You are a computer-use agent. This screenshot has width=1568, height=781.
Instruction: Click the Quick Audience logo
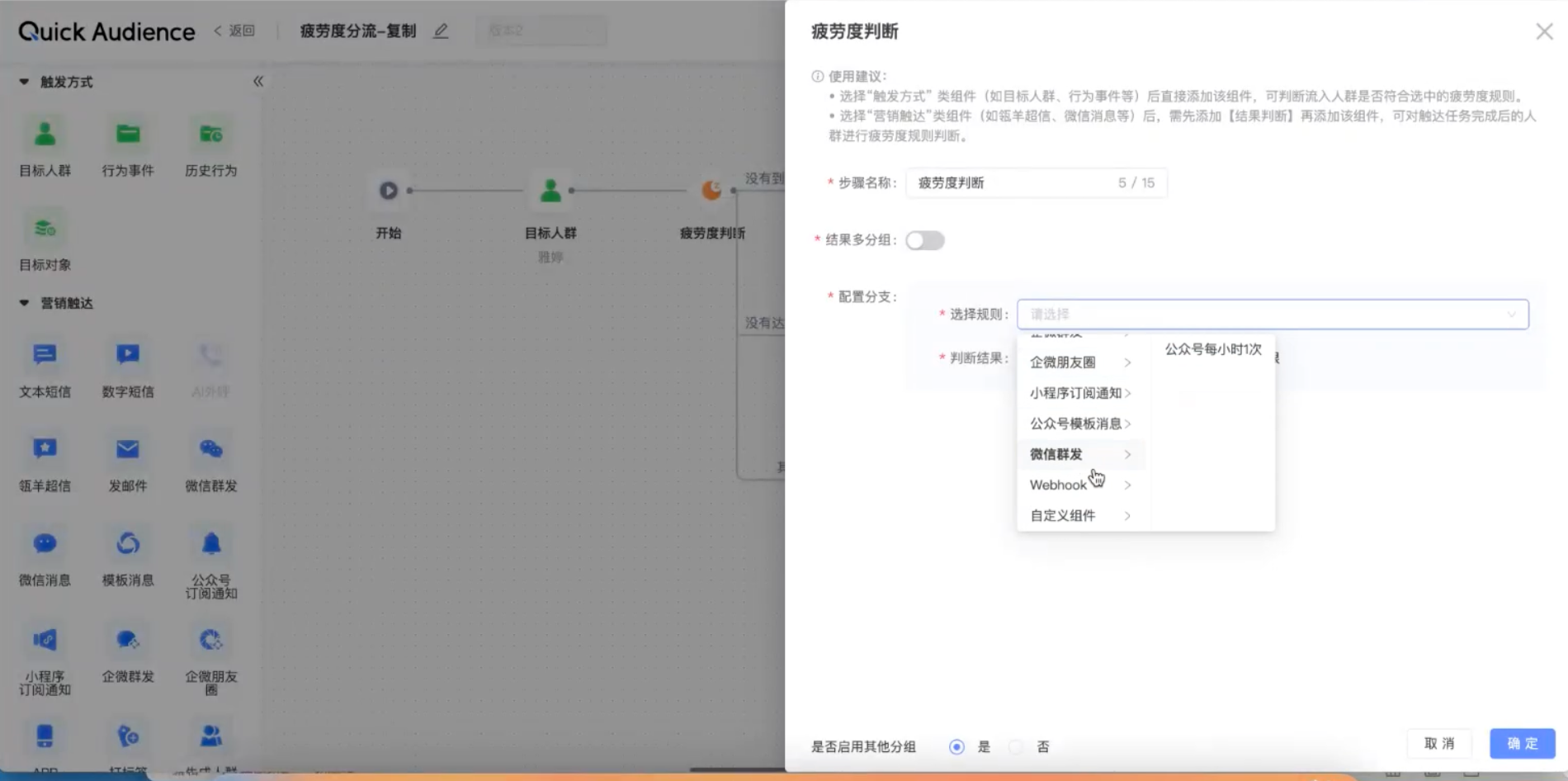(106, 31)
